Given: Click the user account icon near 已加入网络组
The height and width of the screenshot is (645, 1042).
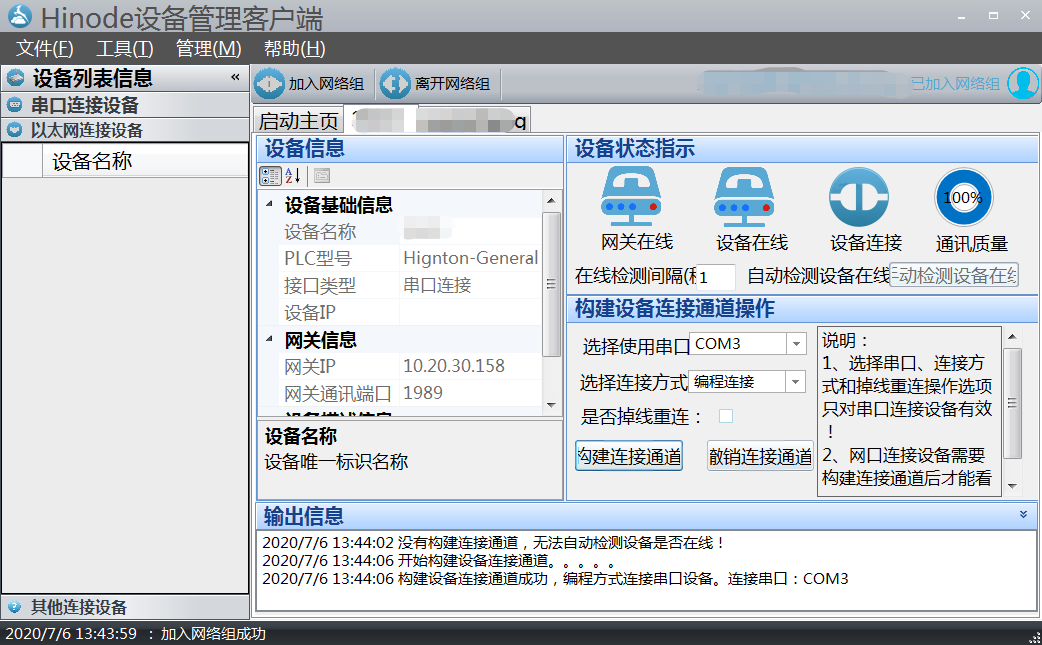Looking at the screenshot, I should [1021, 83].
